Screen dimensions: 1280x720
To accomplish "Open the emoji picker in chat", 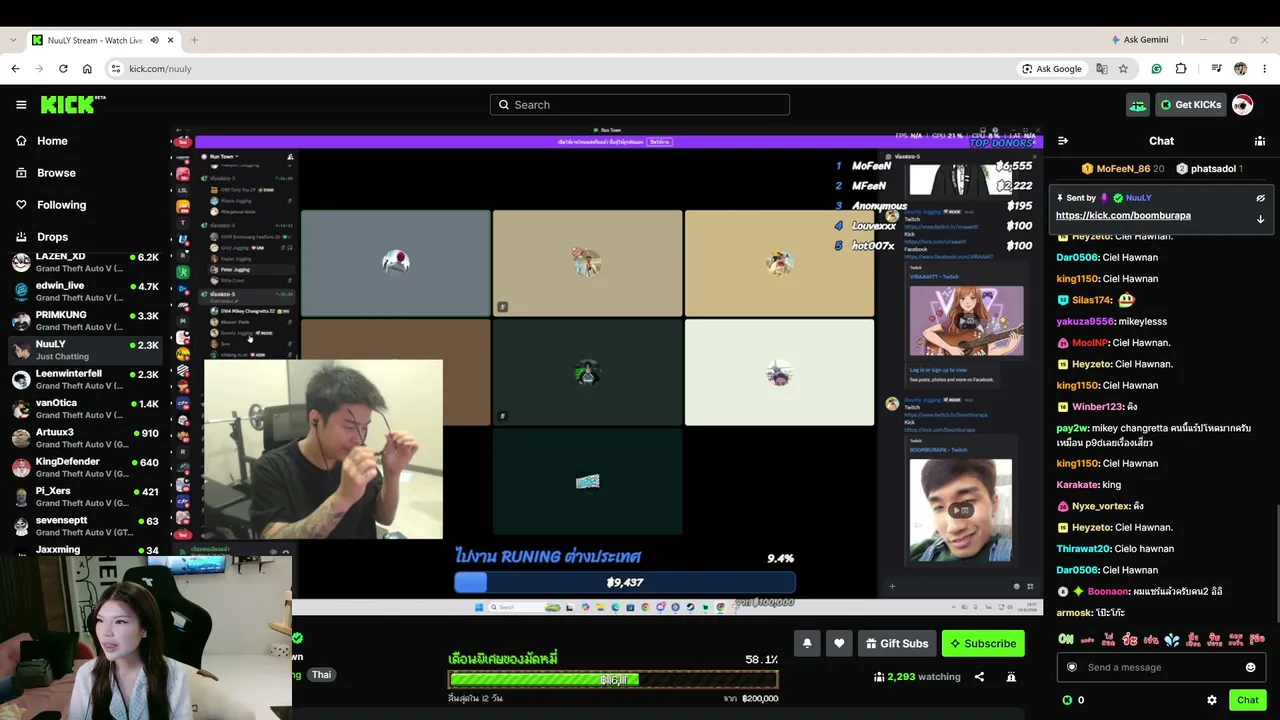I will [1250, 667].
